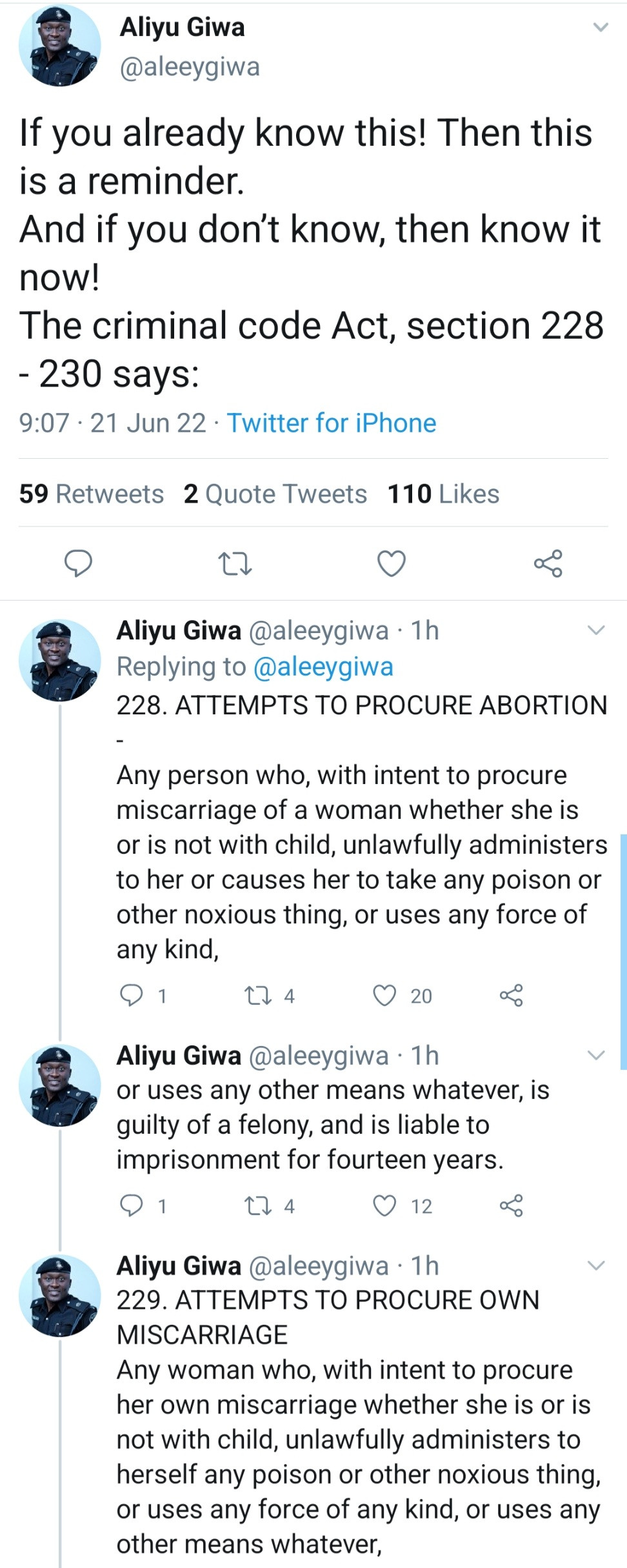
Task: Share the 'fourteen years' tweet
Action: click(x=512, y=1205)
